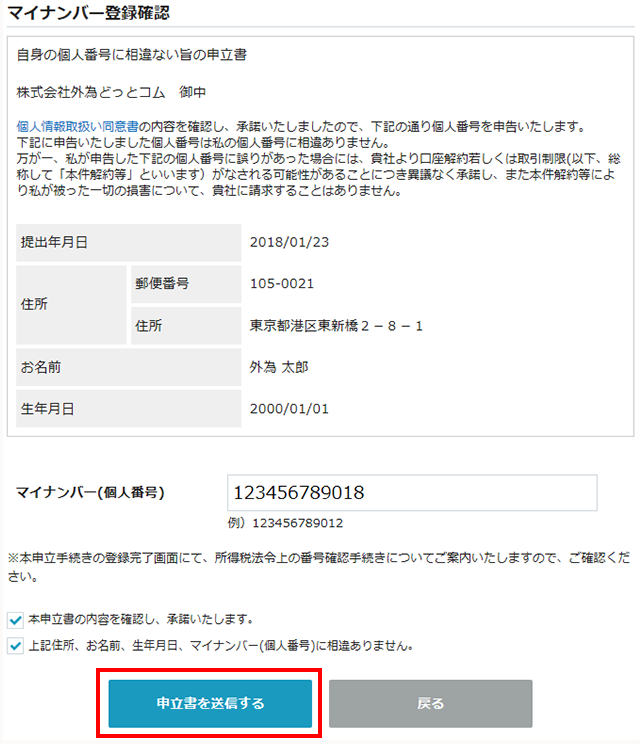Click the お名前 label cell

click(x=129, y=367)
